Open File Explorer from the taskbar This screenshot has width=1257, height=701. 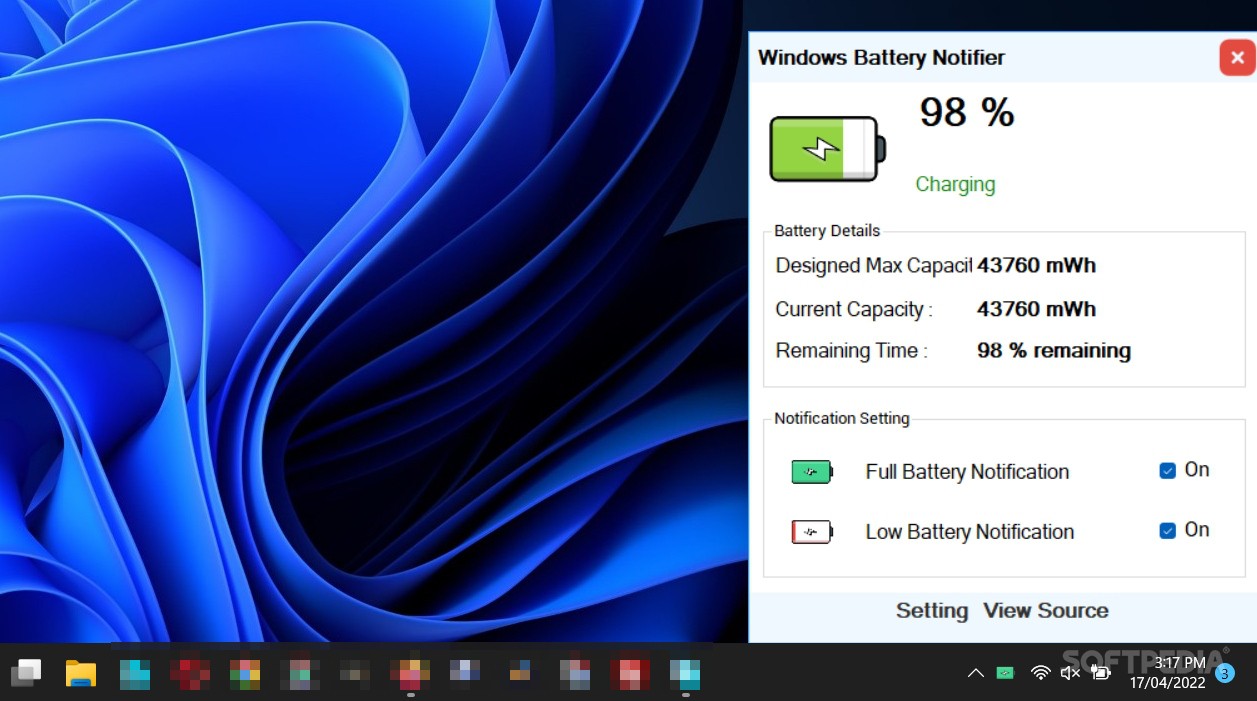(81, 673)
